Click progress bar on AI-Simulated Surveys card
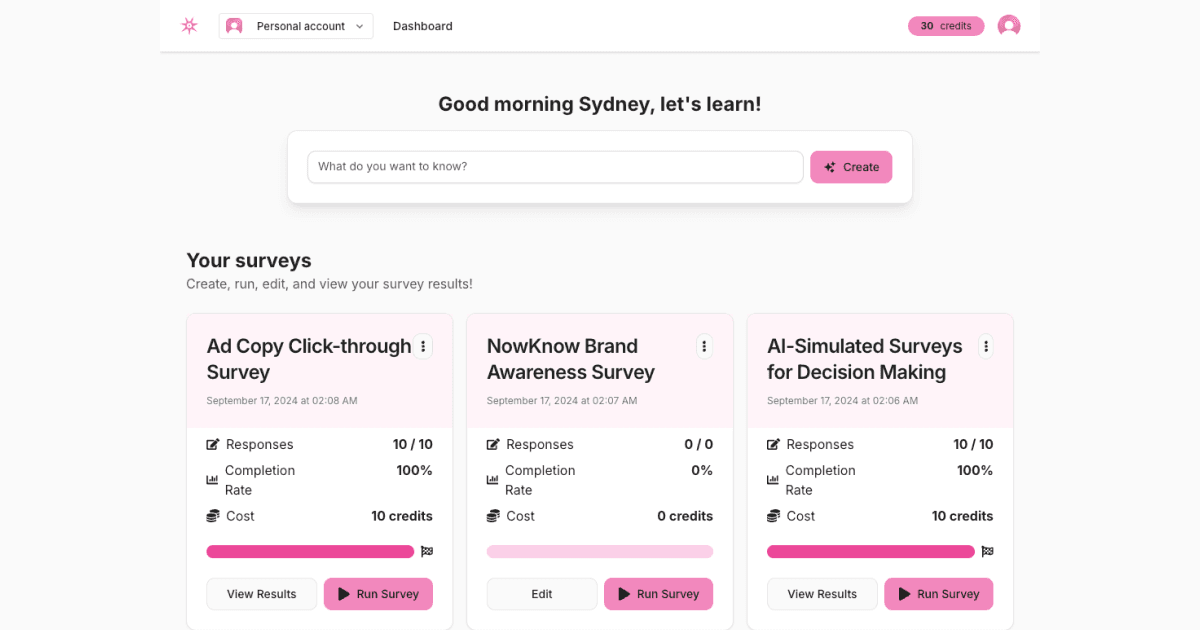1200x630 pixels. click(x=871, y=552)
